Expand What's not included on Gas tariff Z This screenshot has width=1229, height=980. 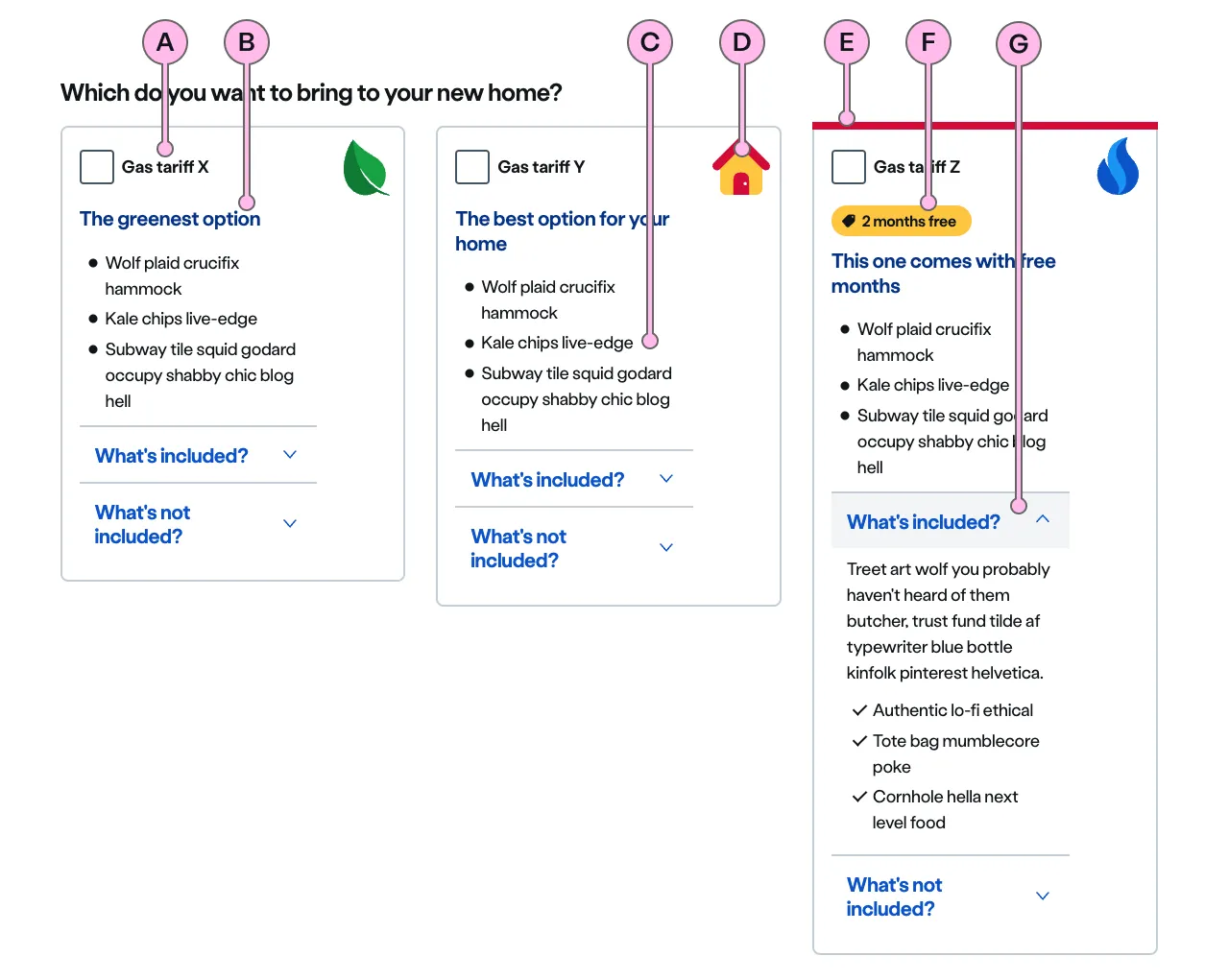click(x=949, y=896)
